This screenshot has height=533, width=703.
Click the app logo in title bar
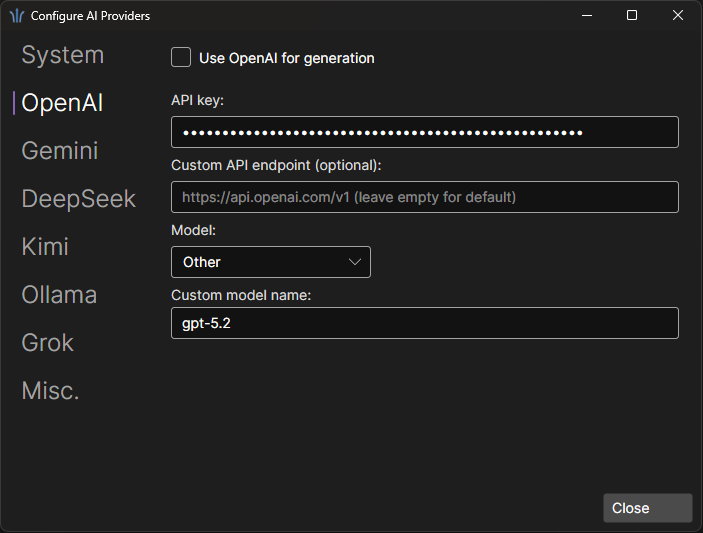[17, 16]
